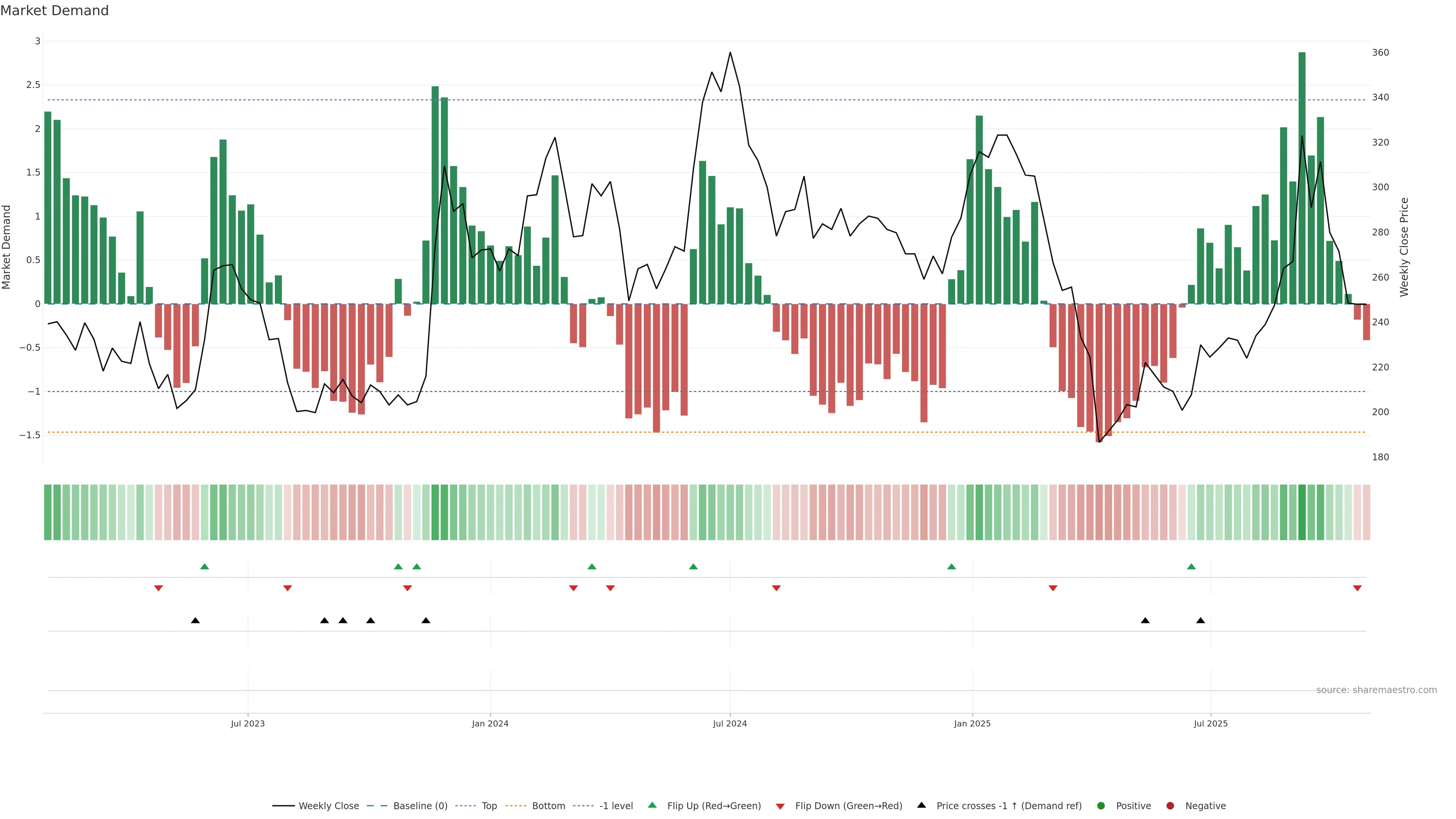
Task: Click the Jan 2024 x-axis label
Action: pyautogui.click(x=490, y=723)
